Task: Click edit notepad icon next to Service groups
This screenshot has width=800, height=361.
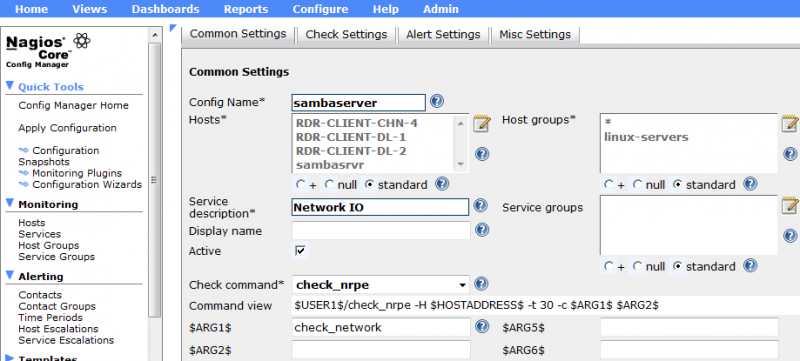Action: point(790,205)
